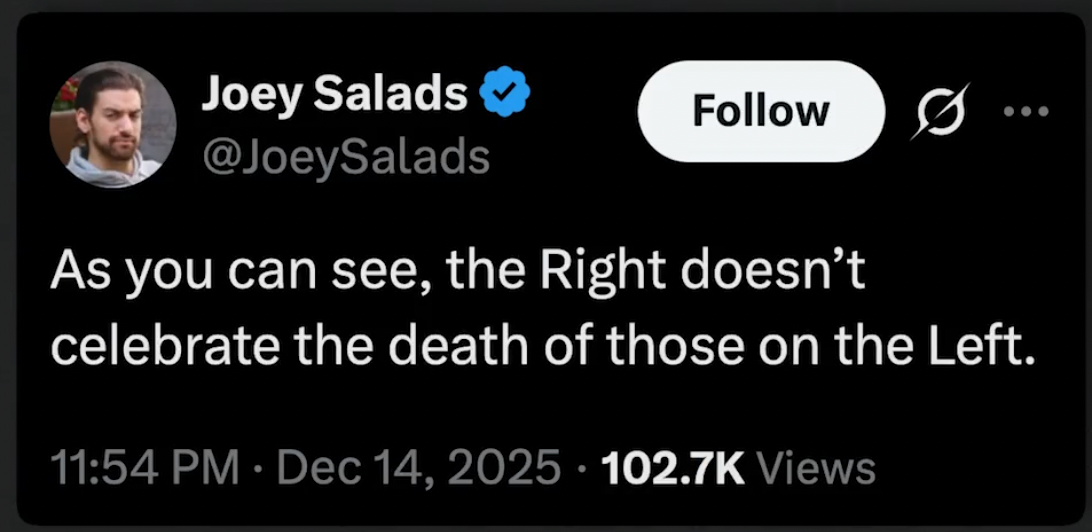The image size is (1092, 532).
Task: Click the Dec 14, 2025 date
Action: pyautogui.click(x=410, y=466)
